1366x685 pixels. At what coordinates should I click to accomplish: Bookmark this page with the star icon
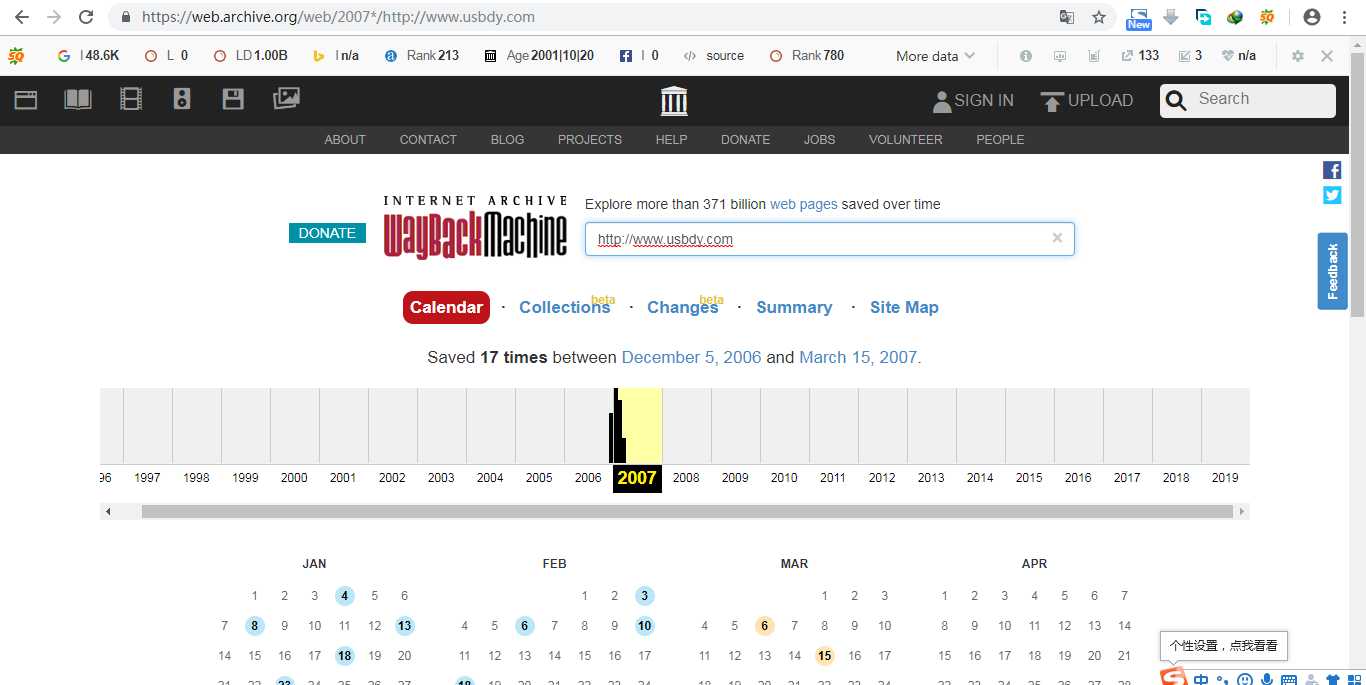click(x=1099, y=17)
